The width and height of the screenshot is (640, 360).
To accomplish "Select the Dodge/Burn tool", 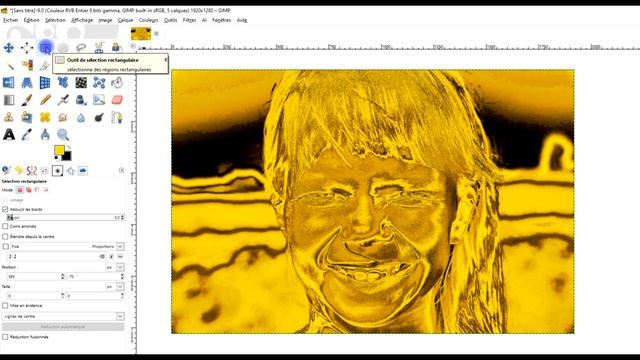I will [x=99, y=118].
